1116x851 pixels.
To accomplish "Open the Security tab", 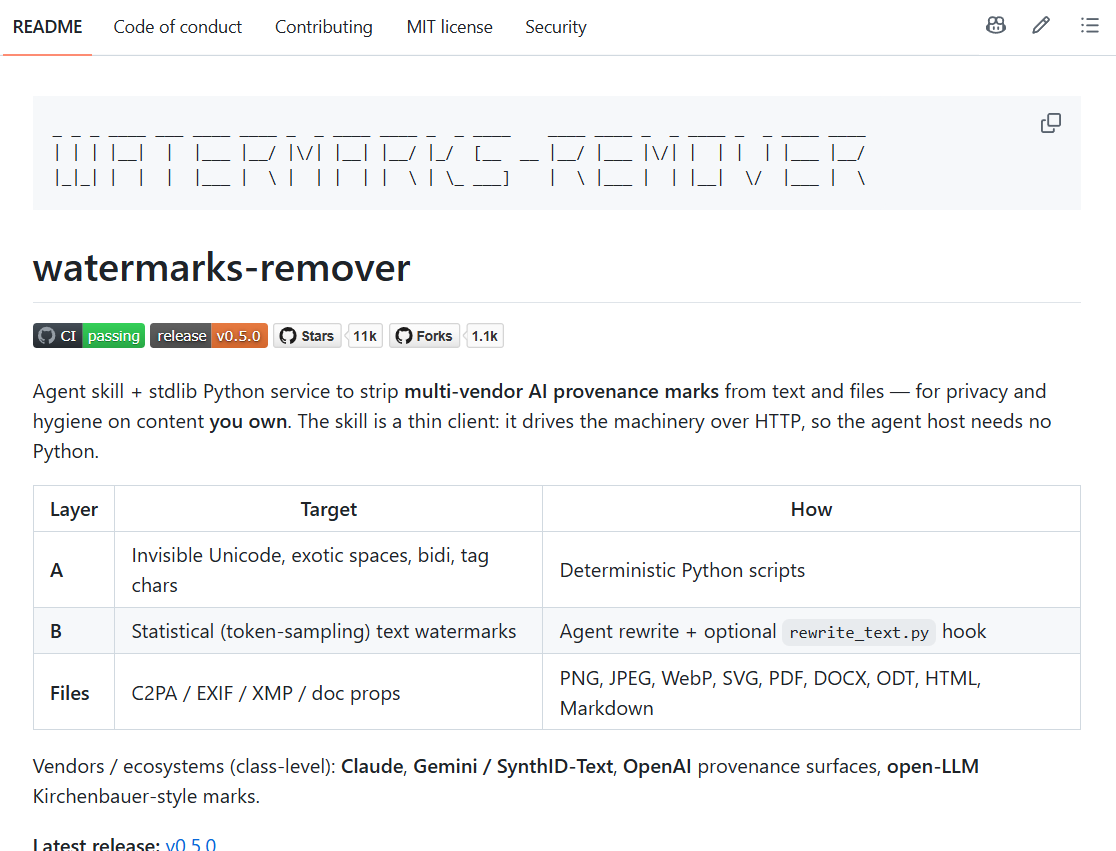I will 556,27.
